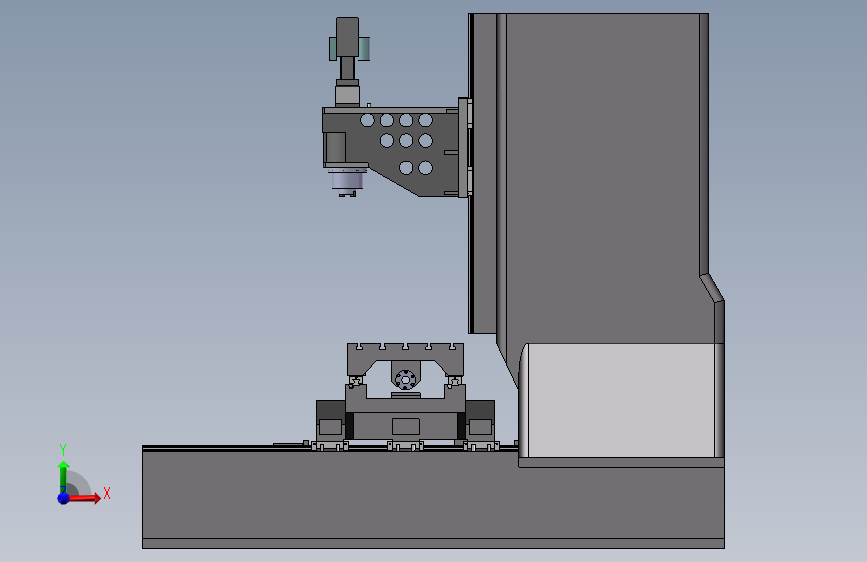Click the blue Z axis ball of triad
Viewport: 867px width, 562px height.
click(x=64, y=498)
